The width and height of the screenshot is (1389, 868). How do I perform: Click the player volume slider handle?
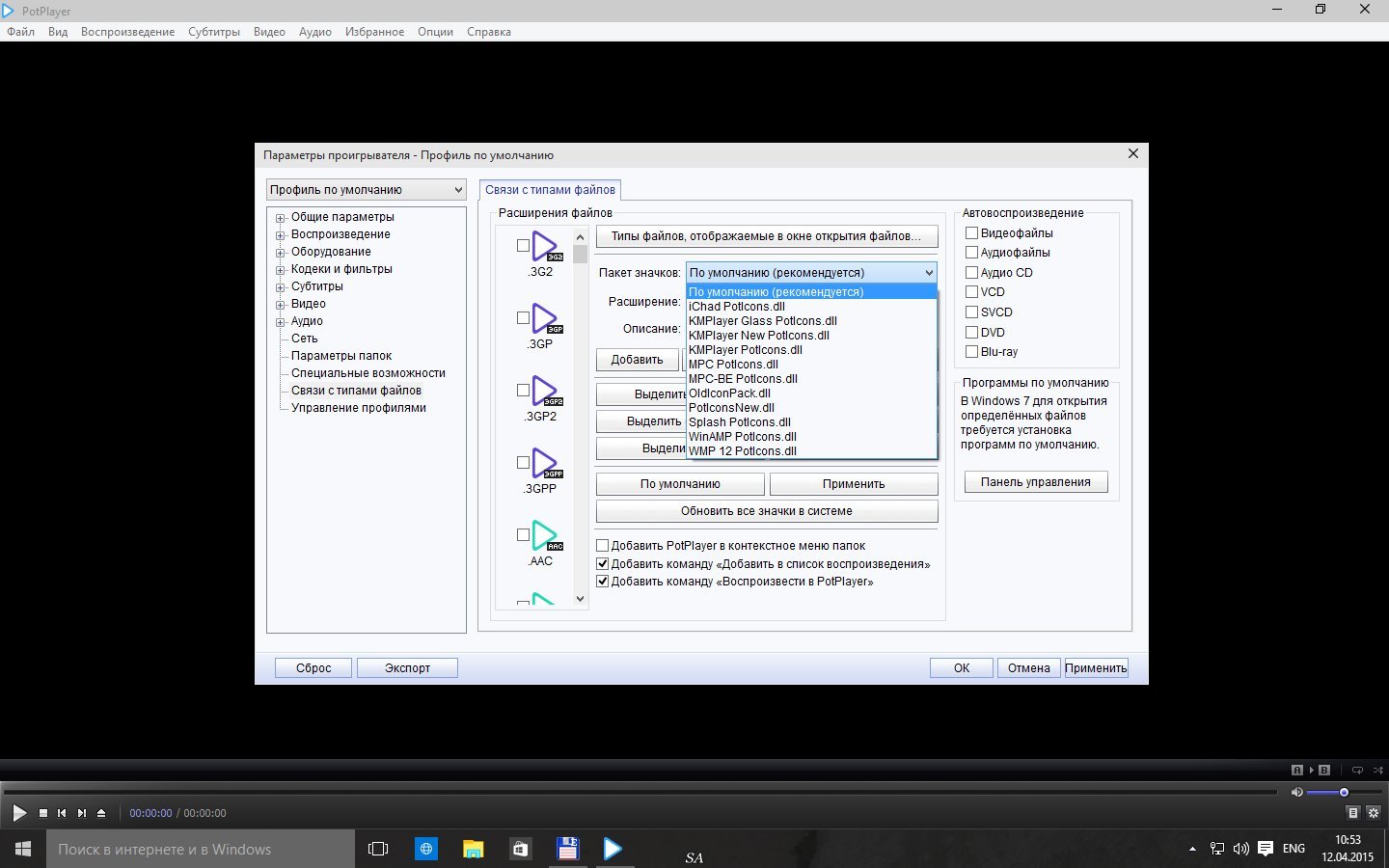coord(1344,792)
